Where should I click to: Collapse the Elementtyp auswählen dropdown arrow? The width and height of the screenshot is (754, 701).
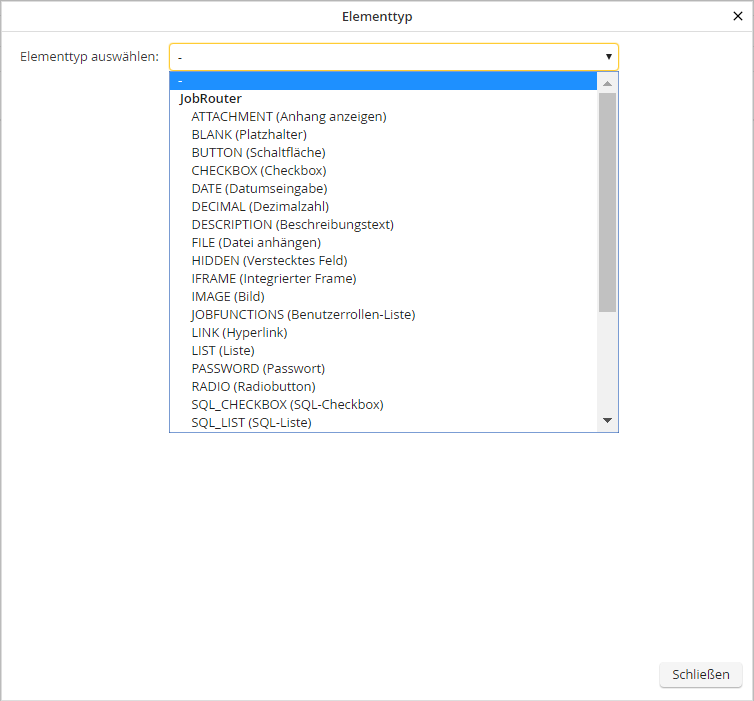607,57
